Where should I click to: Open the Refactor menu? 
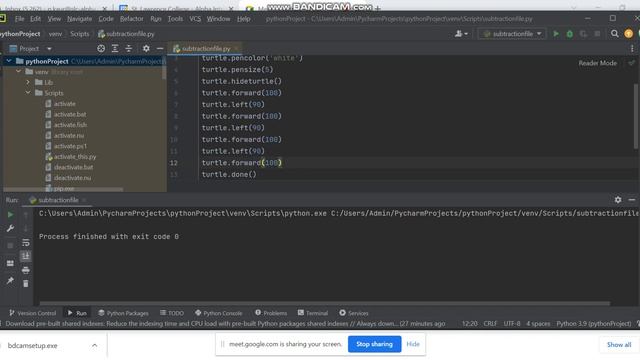[x=131, y=19]
